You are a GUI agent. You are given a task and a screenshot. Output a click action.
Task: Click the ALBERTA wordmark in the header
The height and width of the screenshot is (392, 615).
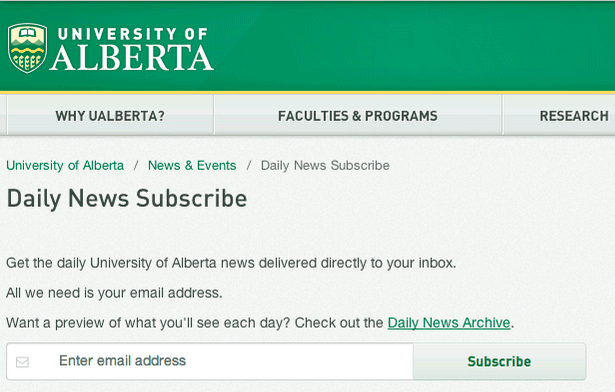tap(132, 58)
